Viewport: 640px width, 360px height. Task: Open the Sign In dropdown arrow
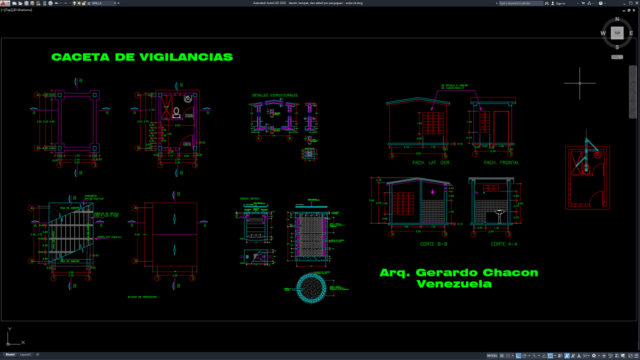578,3
